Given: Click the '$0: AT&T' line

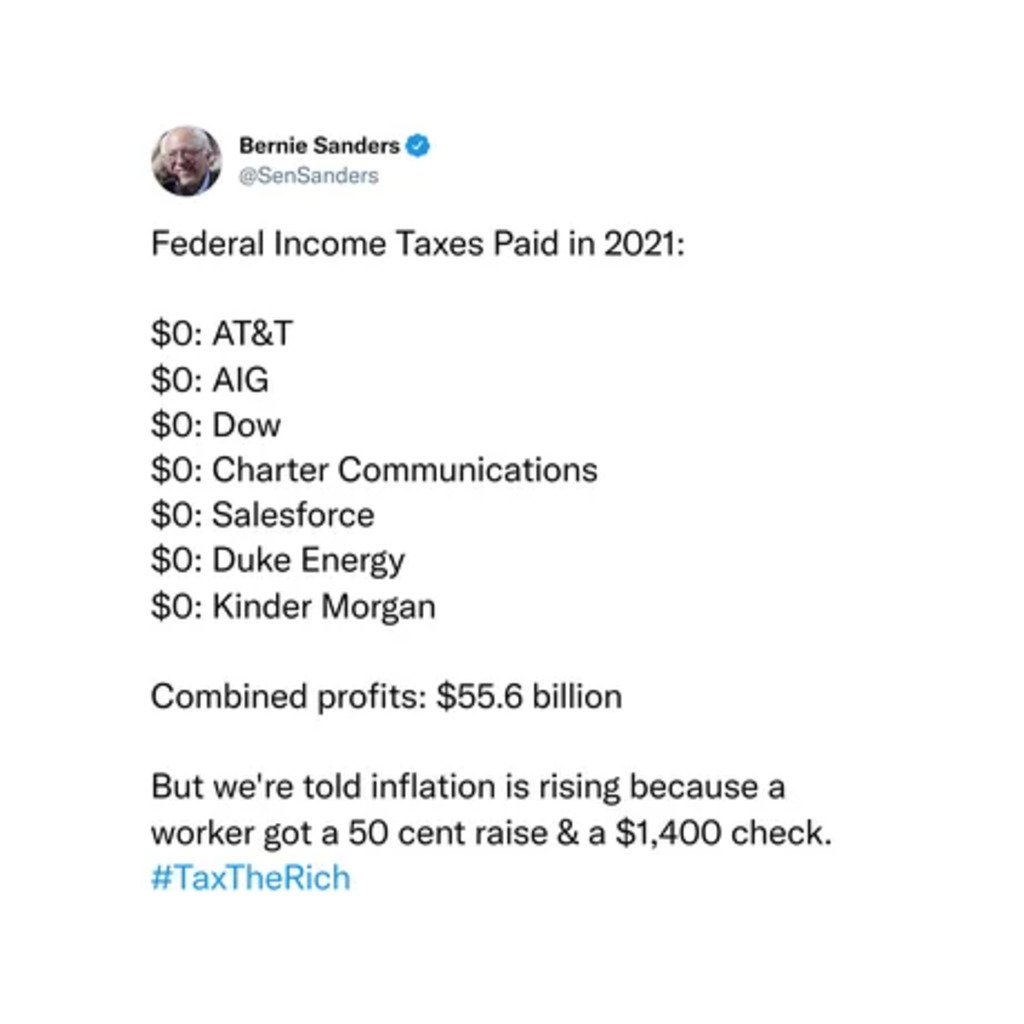Looking at the screenshot, I should (222, 333).
